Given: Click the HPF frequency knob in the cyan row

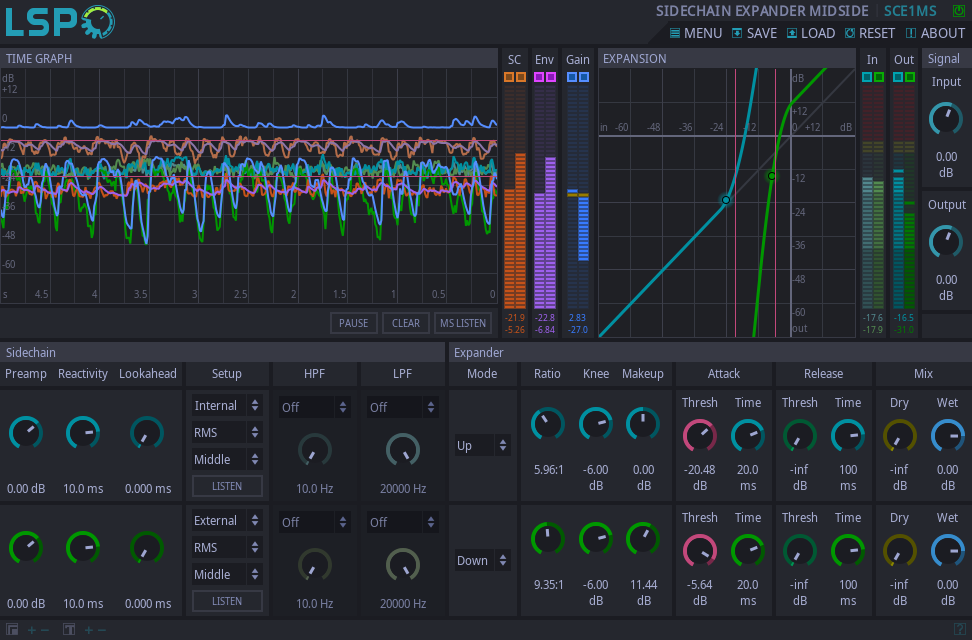Looking at the screenshot, I should coord(315,450).
